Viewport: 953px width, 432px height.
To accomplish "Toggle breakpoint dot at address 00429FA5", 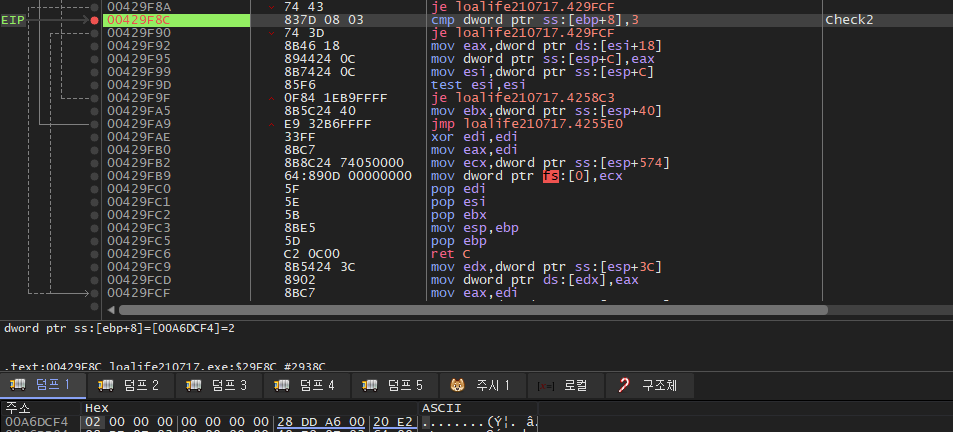I will 94,111.
